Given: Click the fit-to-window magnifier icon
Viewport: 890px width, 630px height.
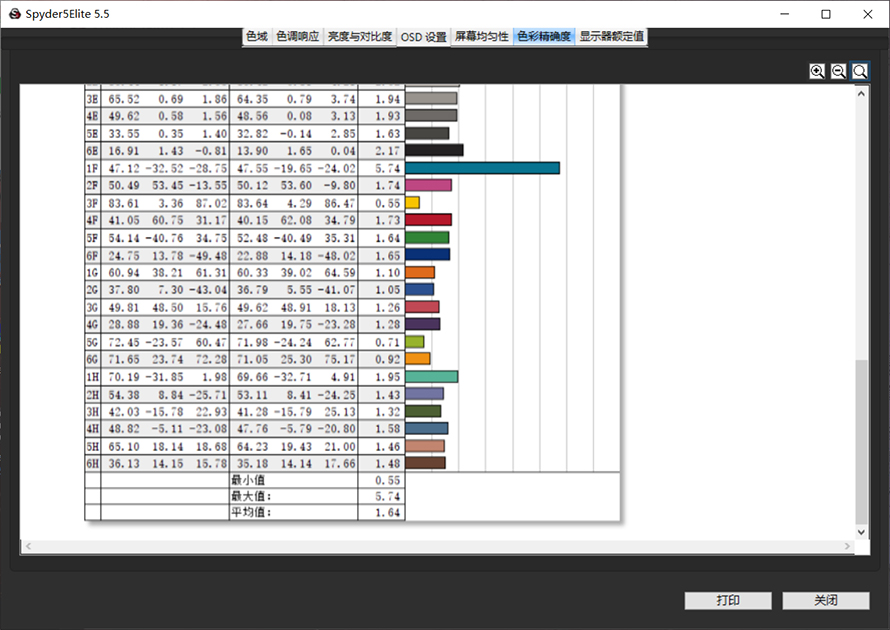Looking at the screenshot, I should coord(860,71).
